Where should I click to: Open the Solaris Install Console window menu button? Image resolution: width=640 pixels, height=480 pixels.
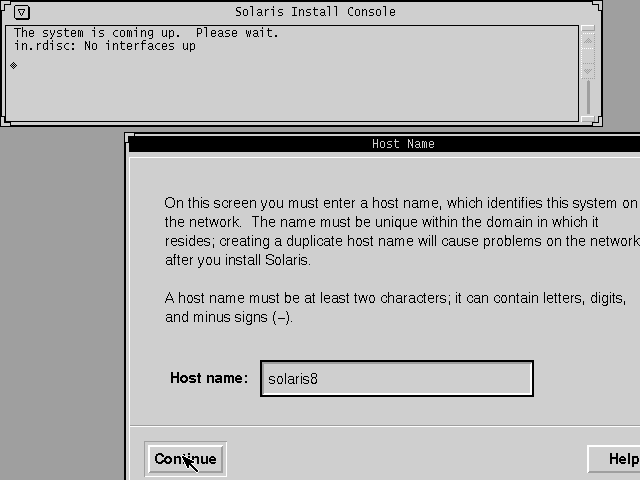tap(22, 12)
